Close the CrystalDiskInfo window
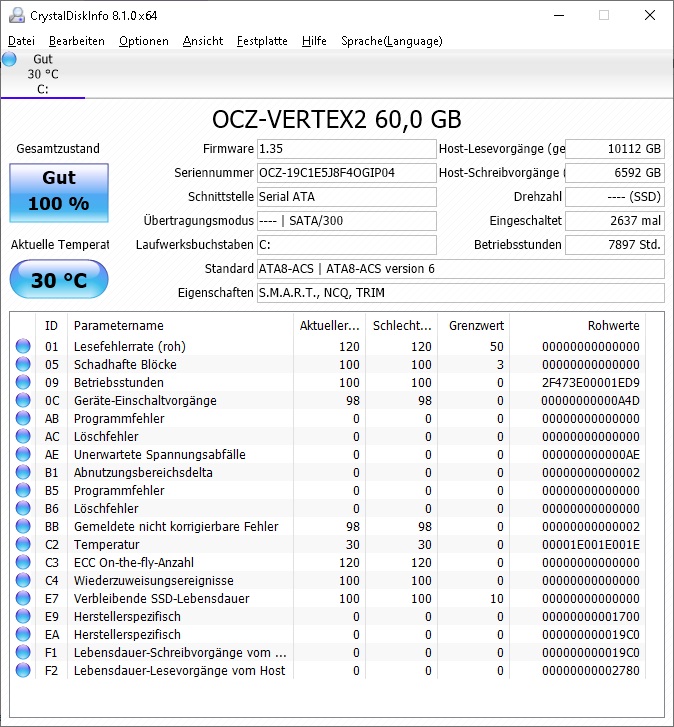The width and height of the screenshot is (674, 727). coord(650,15)
